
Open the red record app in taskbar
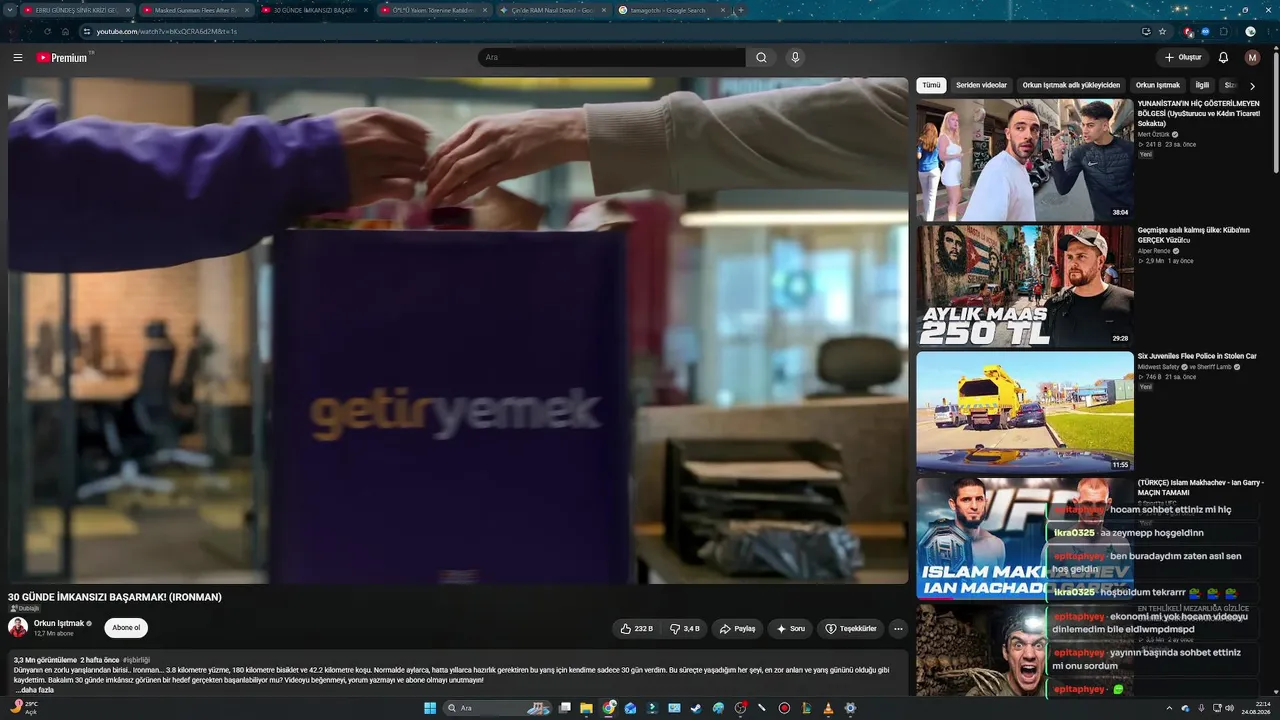784,708
